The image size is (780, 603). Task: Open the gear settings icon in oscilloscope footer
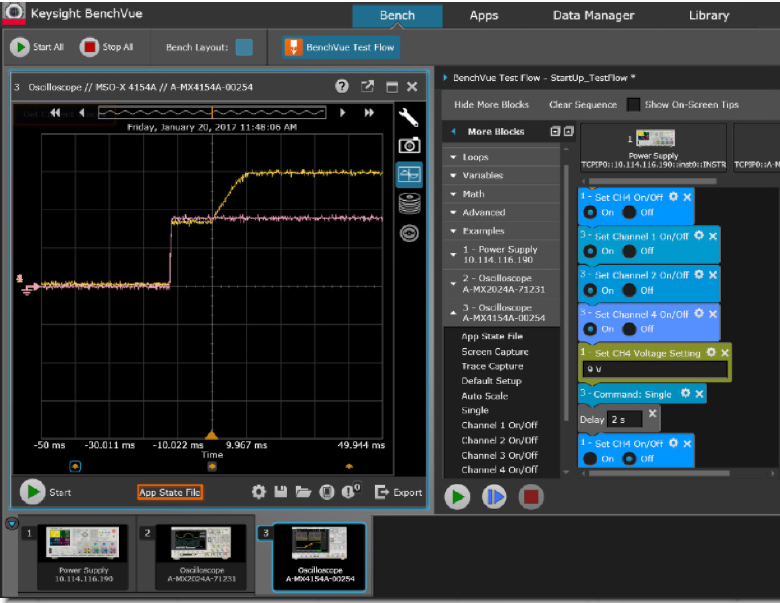[259, 492]
